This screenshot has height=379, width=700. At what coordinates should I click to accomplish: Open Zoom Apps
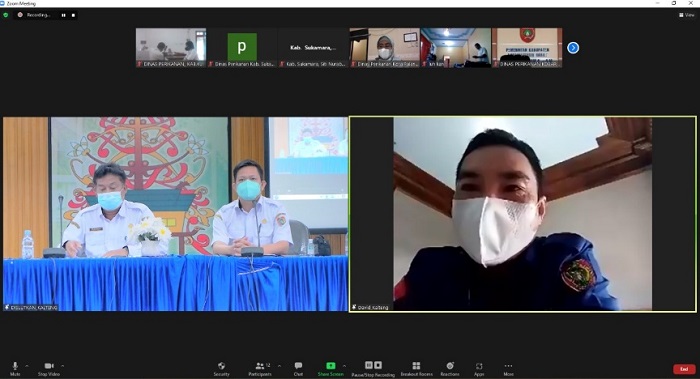(479, 369)
